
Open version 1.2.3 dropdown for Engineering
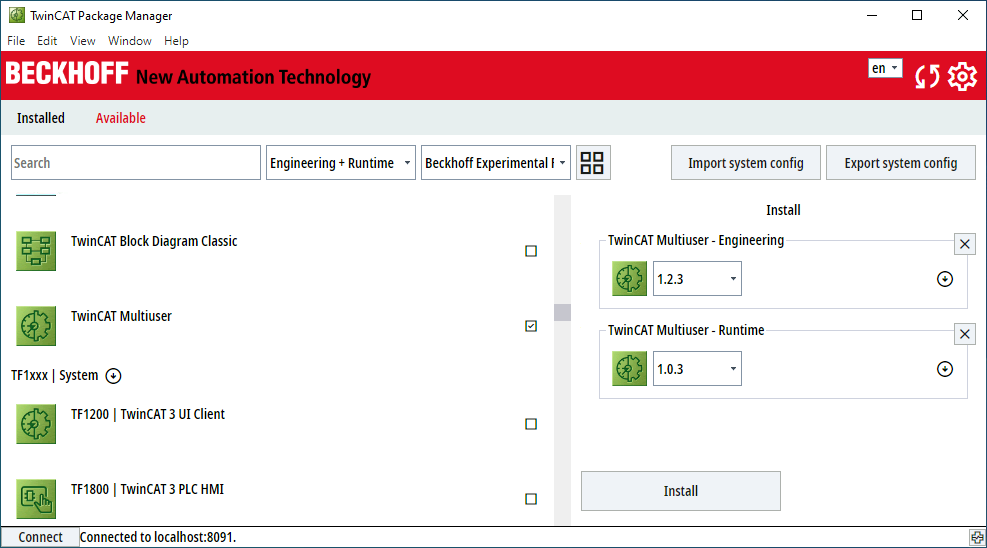click(x=697, y=279)
